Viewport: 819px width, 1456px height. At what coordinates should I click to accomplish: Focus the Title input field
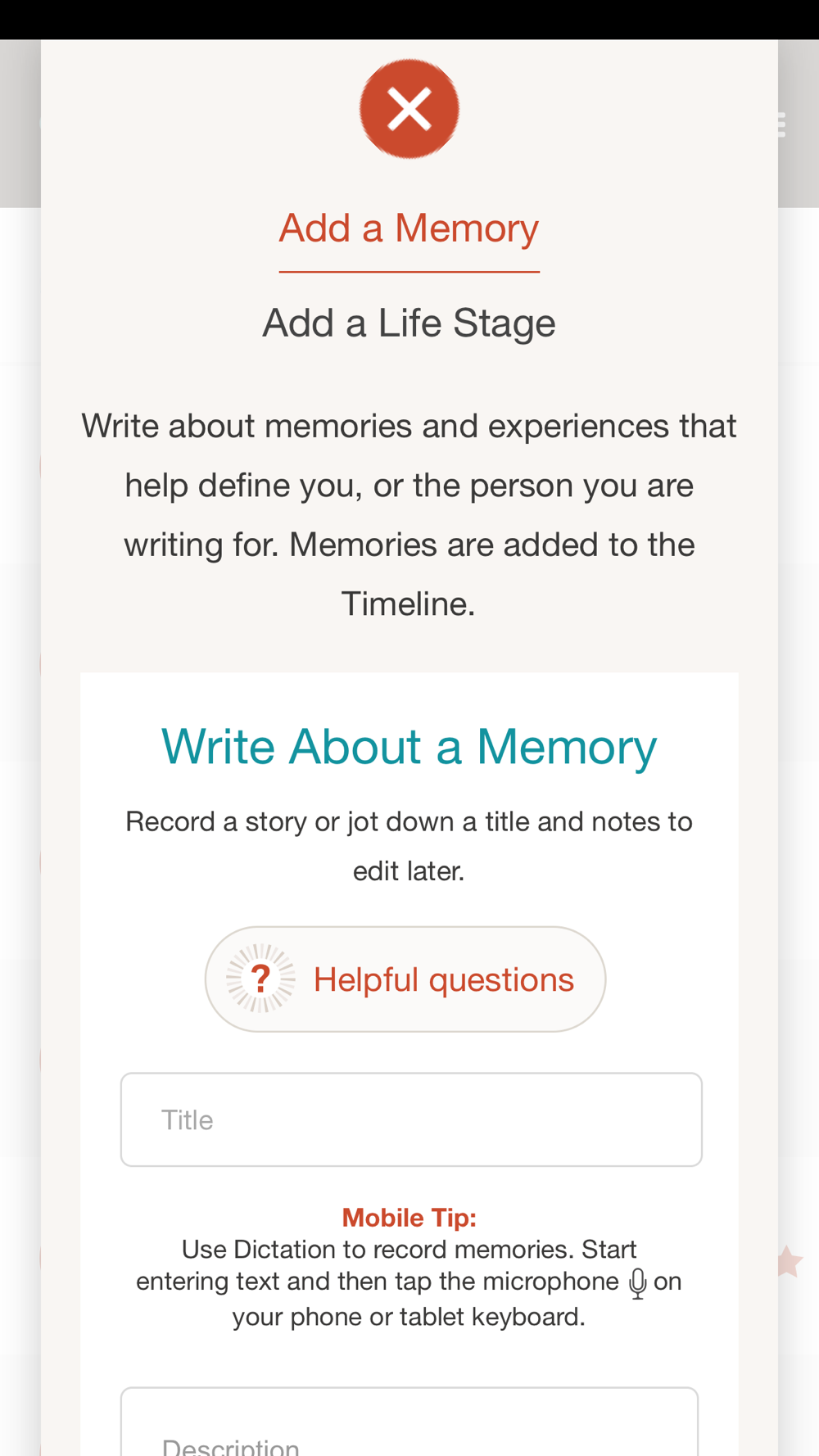click(x=411, y=1119)
